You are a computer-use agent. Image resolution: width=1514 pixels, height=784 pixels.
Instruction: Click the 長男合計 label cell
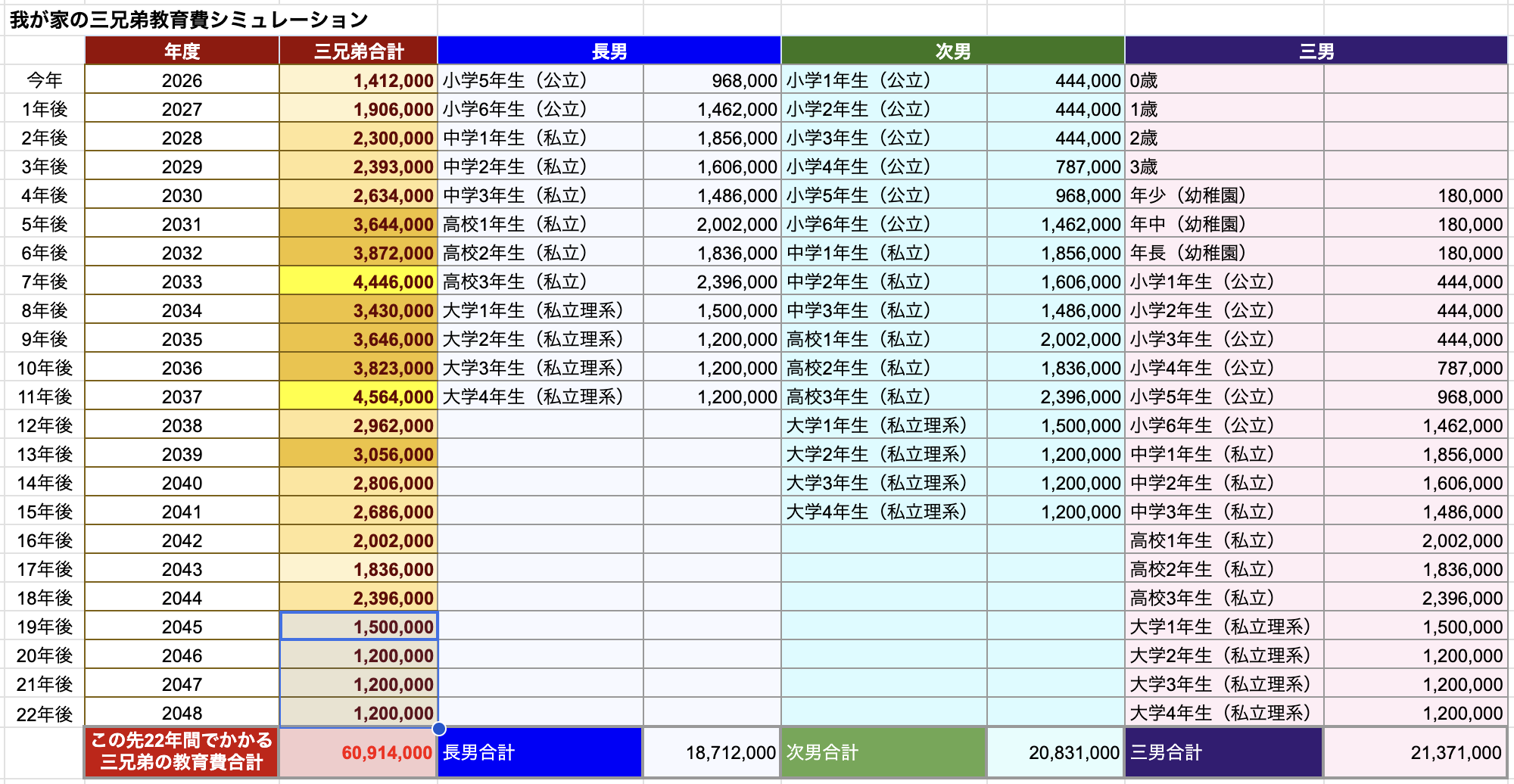[540, 752]
